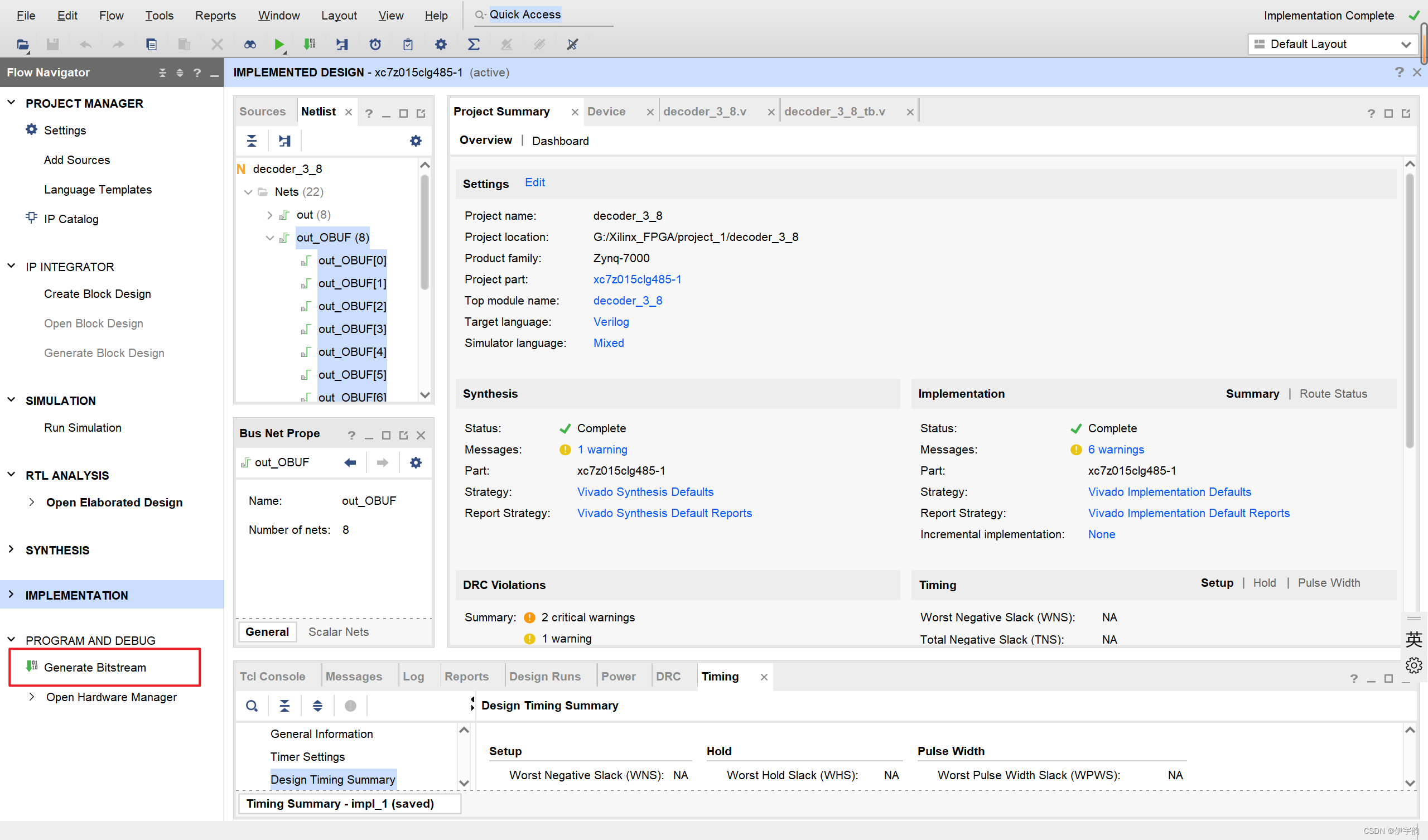Click back arrow in Bus Net Properties

click(350, 462)
